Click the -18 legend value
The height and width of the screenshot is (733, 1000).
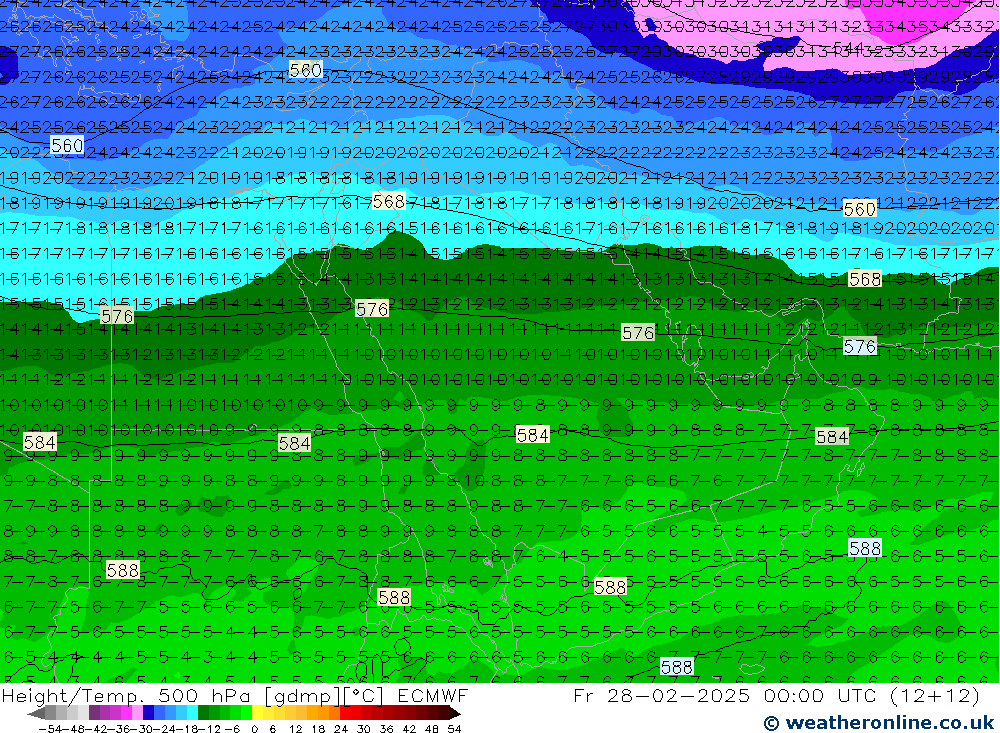click(x=187, y=729)
